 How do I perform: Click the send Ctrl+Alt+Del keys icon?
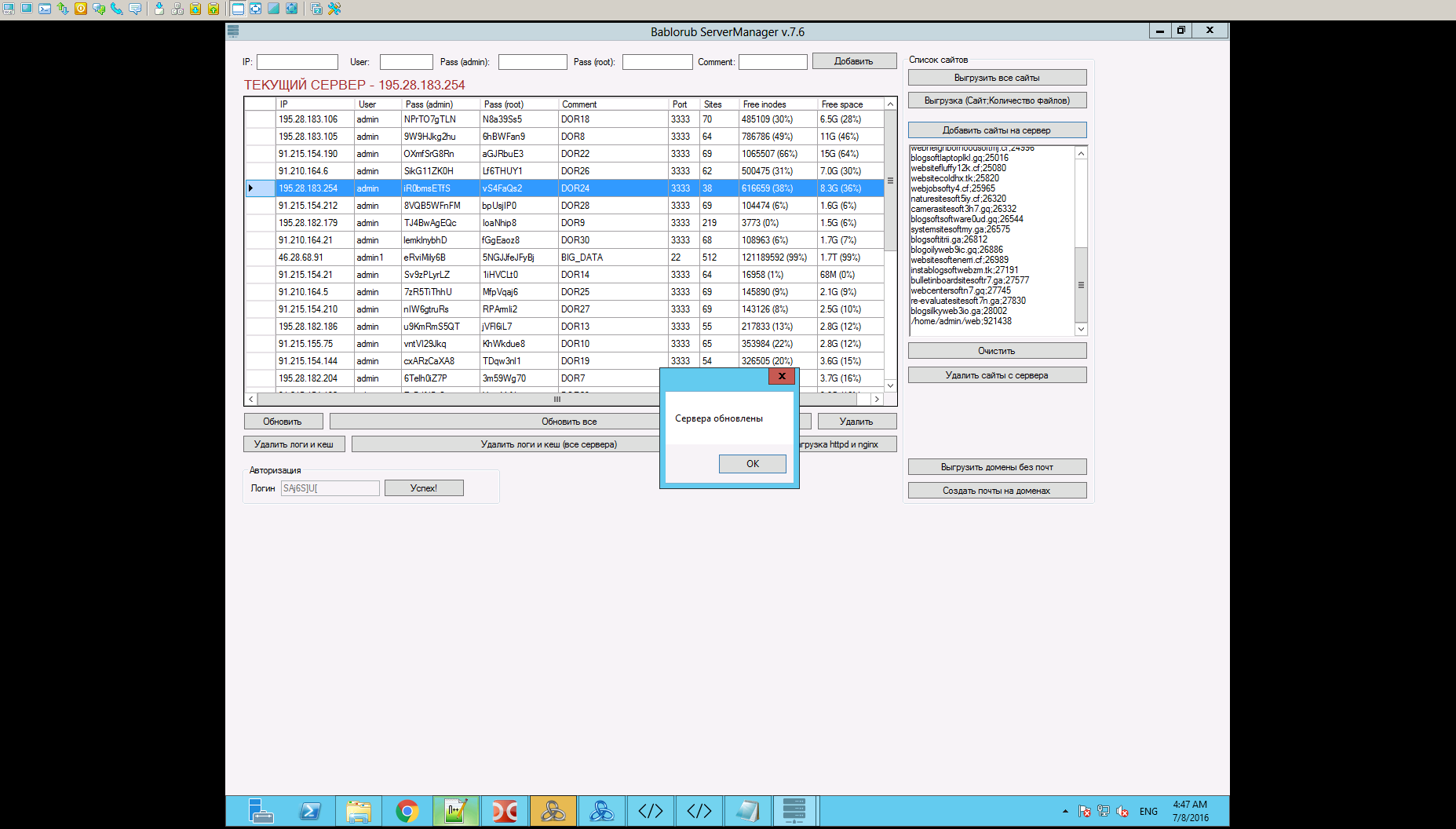pyautogui.click(x=177, y=9)
